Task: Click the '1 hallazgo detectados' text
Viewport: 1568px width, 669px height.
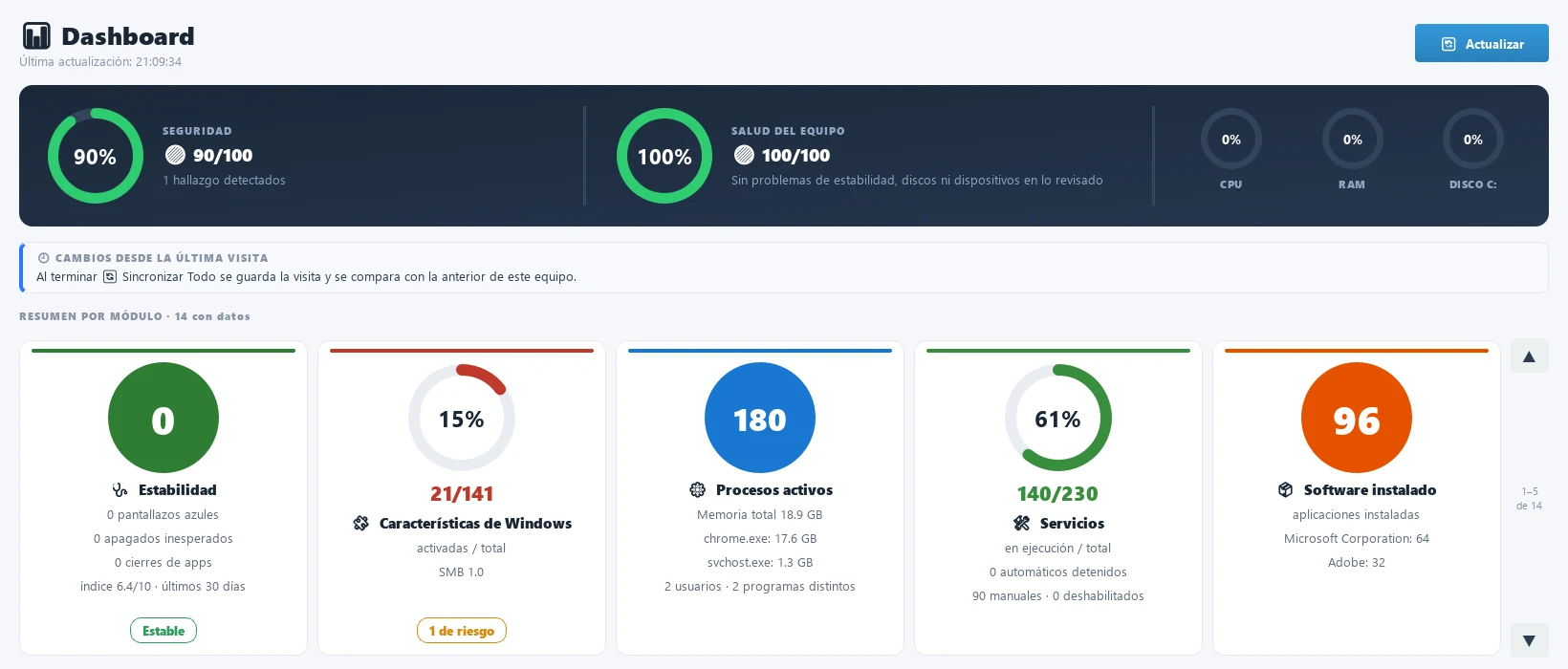Action: pyautogui.click(x=224, y=181)
